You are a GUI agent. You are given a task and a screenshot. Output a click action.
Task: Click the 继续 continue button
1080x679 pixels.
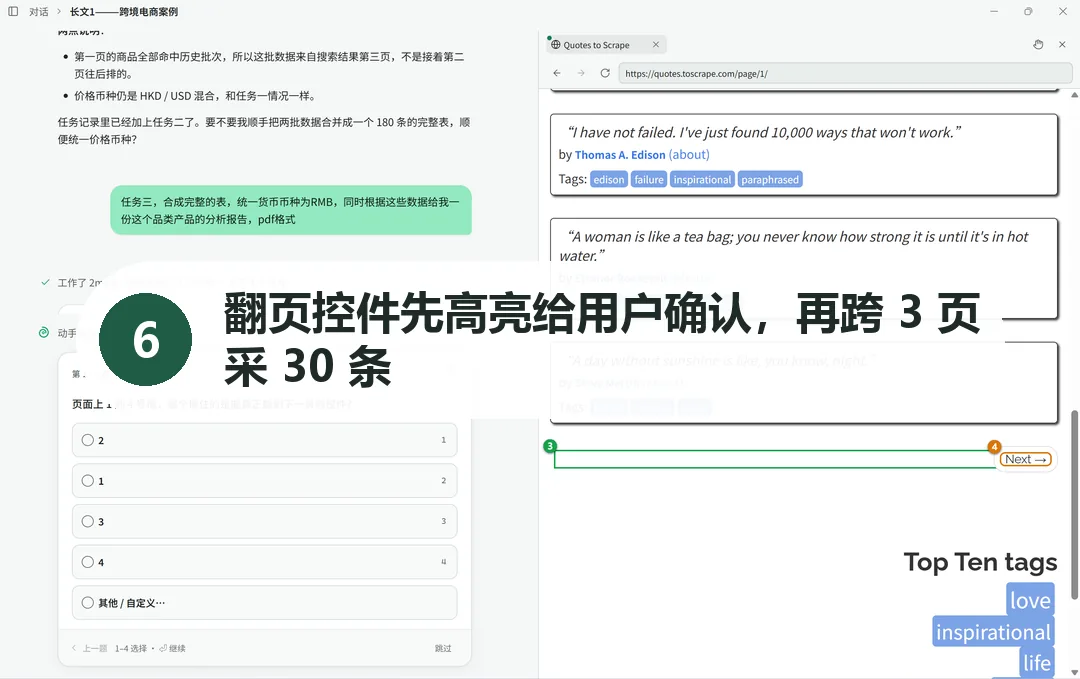(x=172, y=648)
